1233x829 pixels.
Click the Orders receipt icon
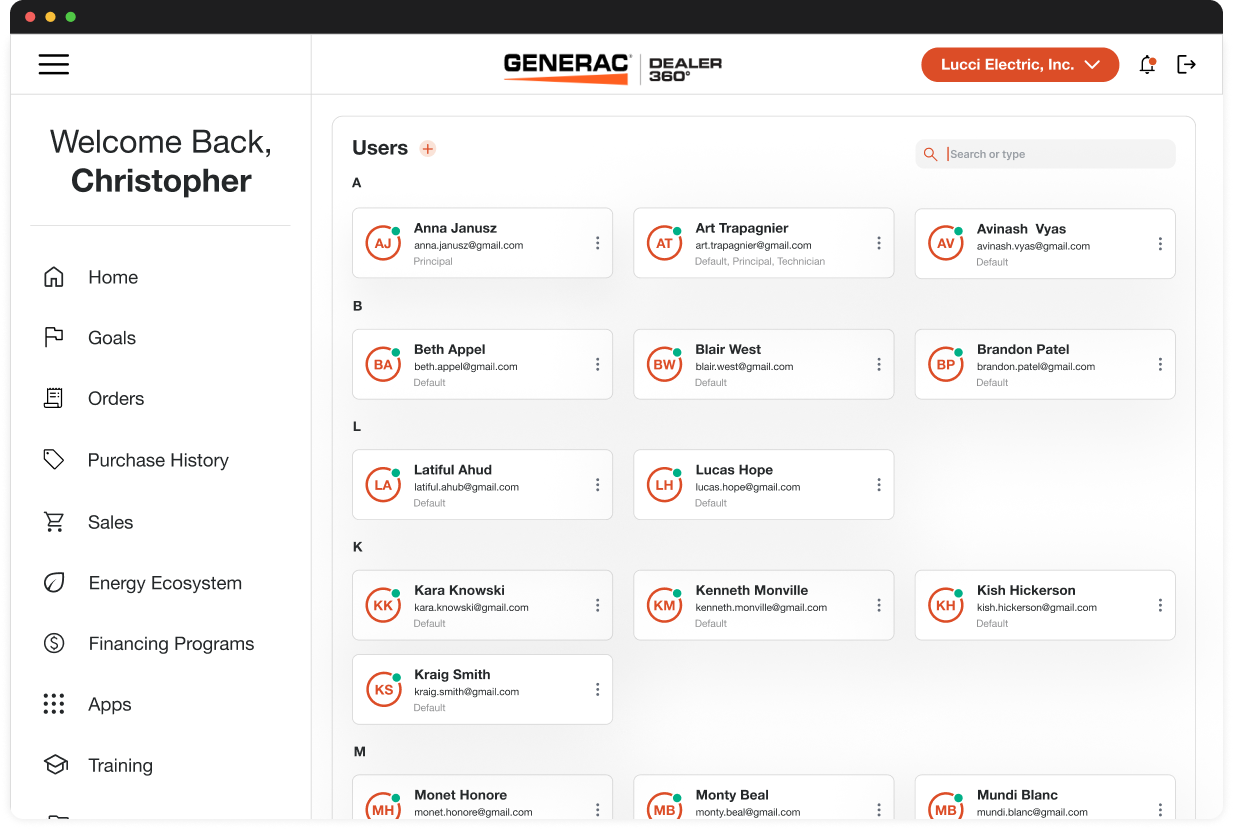point(53,398)
